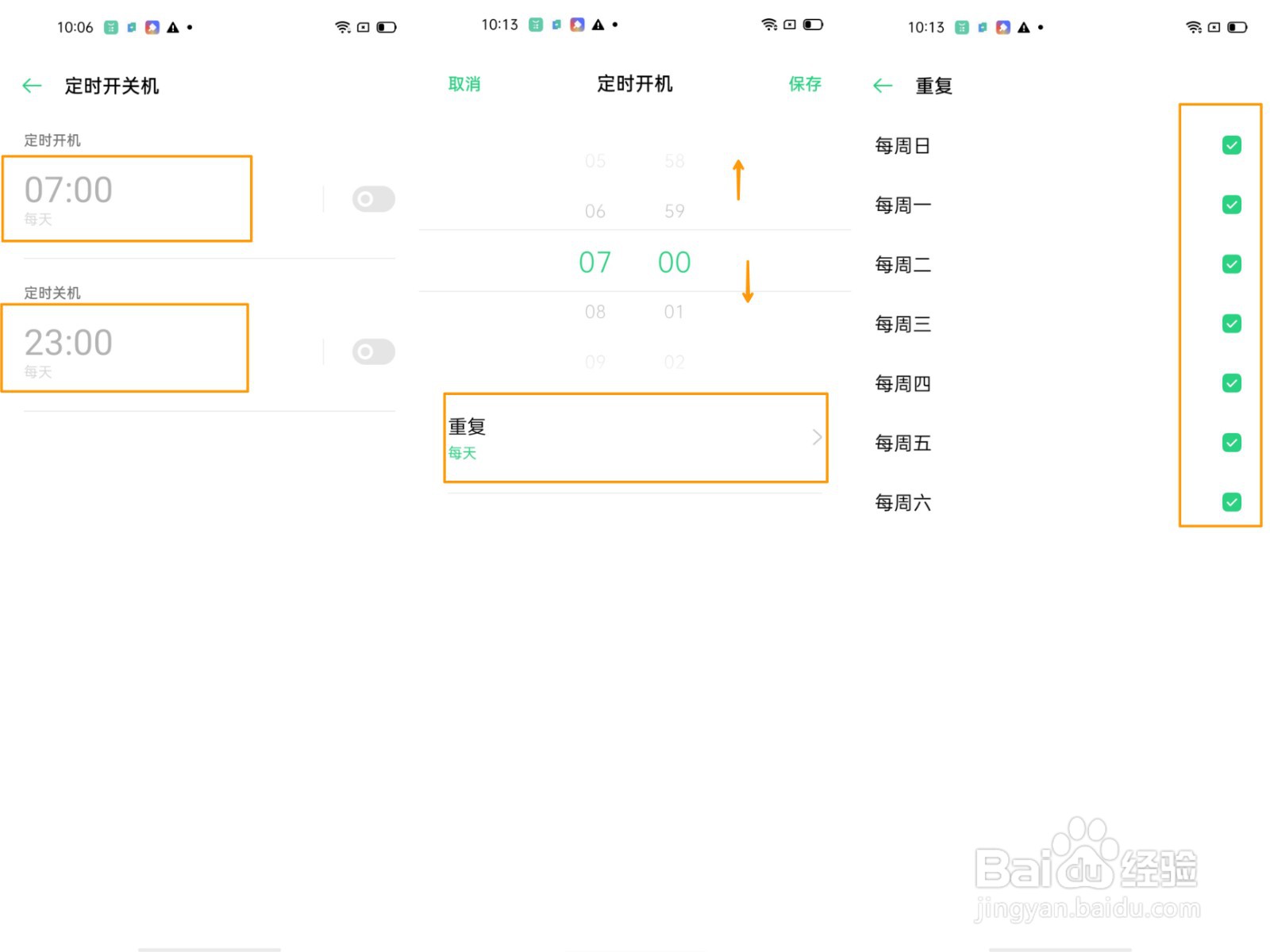Tap Wi-Fi icon in right screen status bar

1194,27
